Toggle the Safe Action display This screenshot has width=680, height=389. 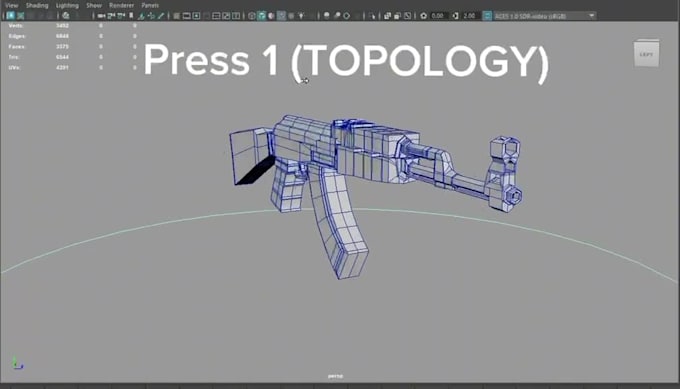point(226,16)
